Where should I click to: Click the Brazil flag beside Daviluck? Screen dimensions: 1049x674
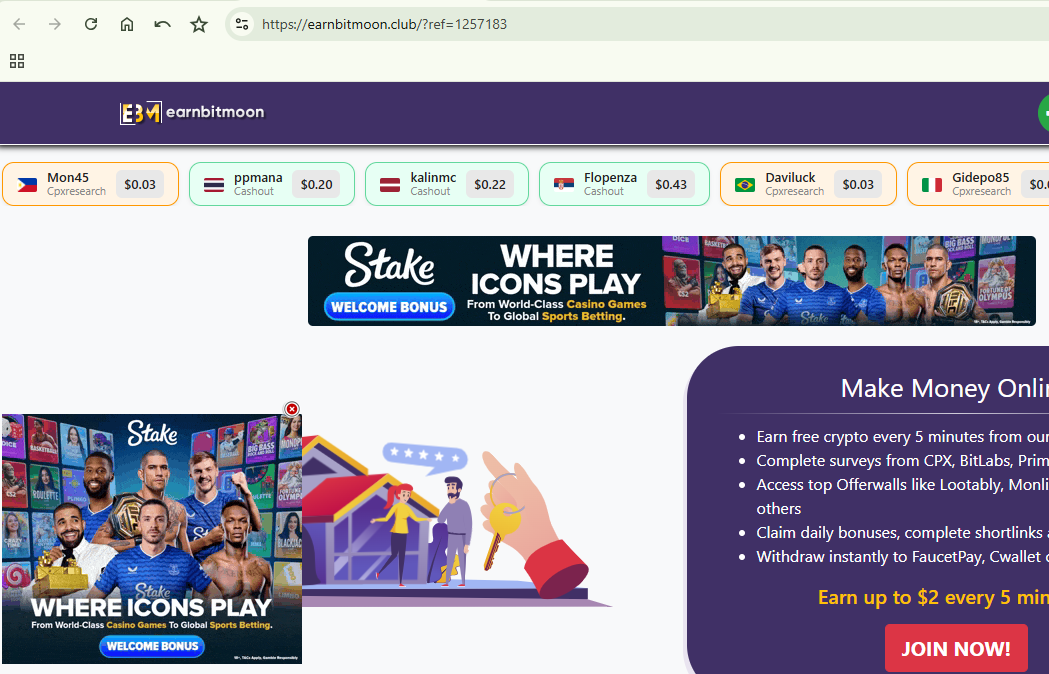(x=745, y=185)
